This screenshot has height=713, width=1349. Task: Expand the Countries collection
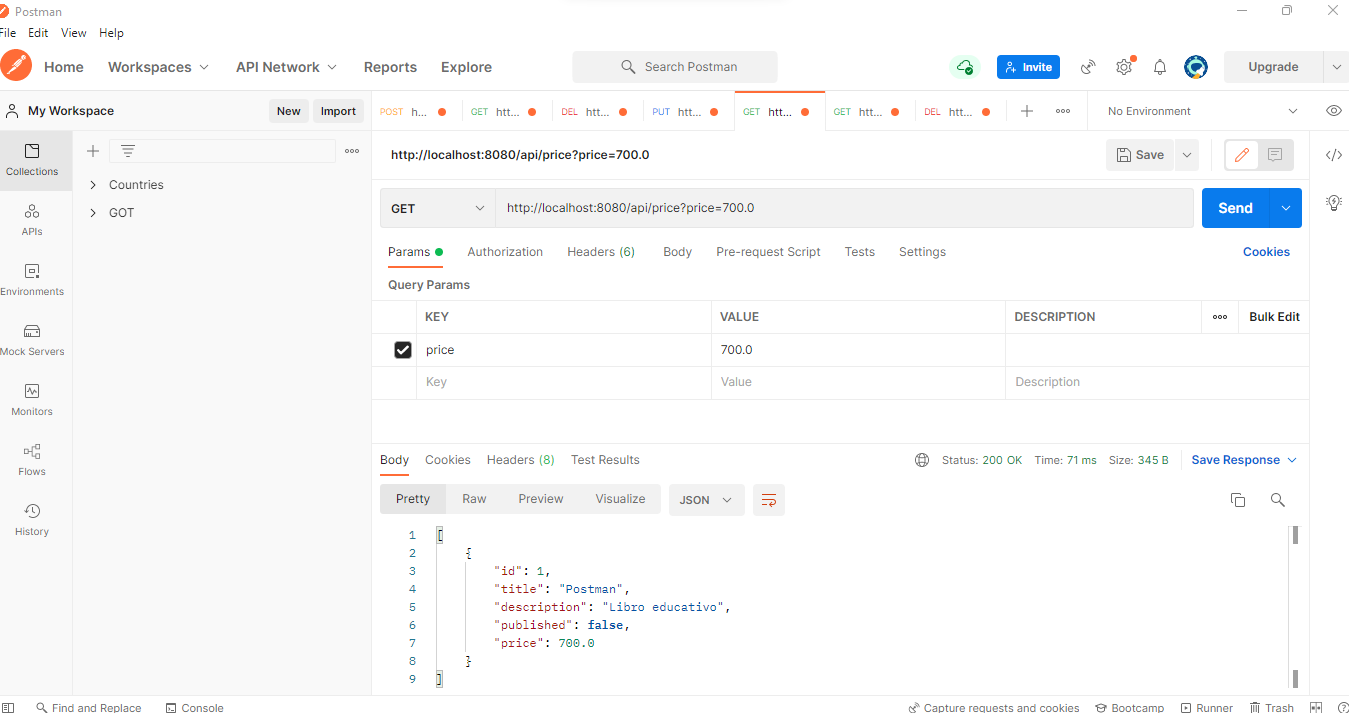[93, 185]
